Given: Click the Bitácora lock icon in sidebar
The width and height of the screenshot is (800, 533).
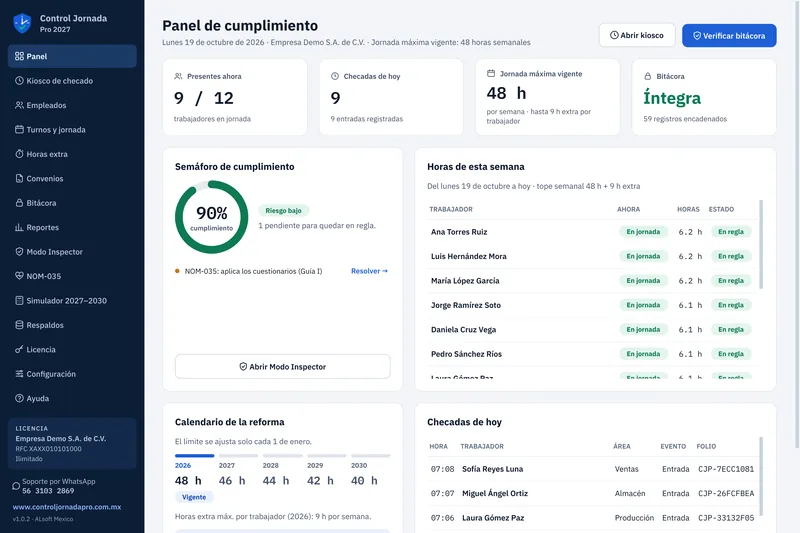Looking at the screenshot, I should coord(19,203).
